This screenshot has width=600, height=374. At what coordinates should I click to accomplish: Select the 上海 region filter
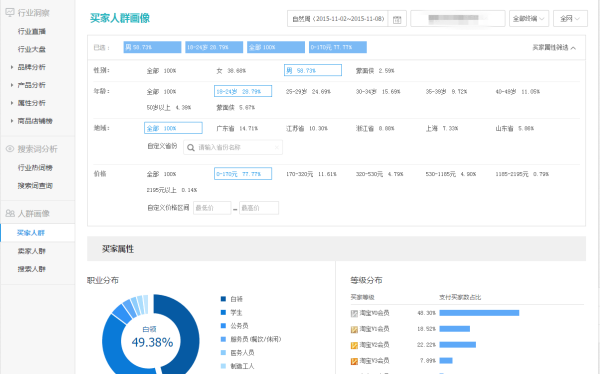[442, 128]
